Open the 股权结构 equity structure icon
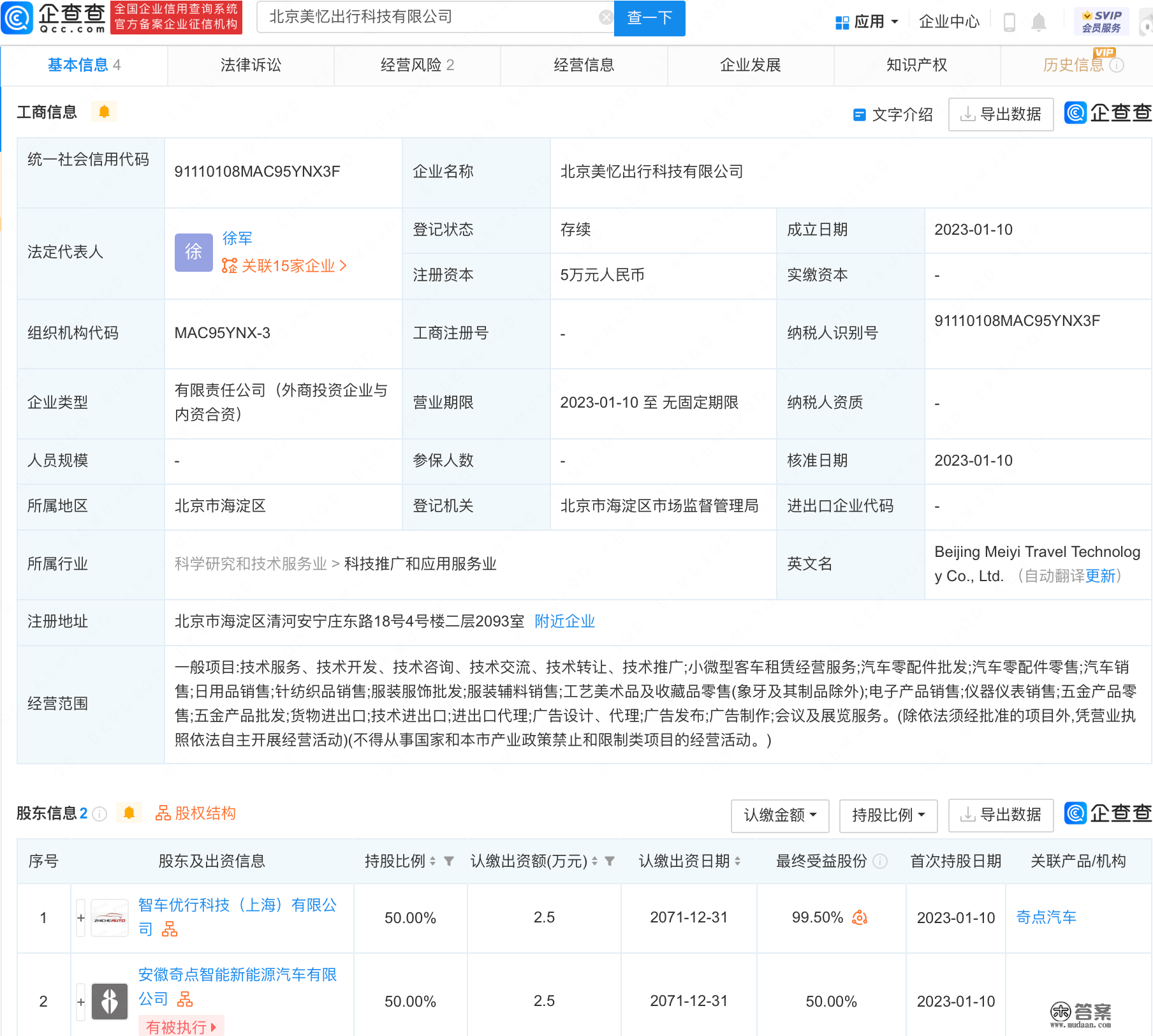1153x1036 pixels. [163, 813]
